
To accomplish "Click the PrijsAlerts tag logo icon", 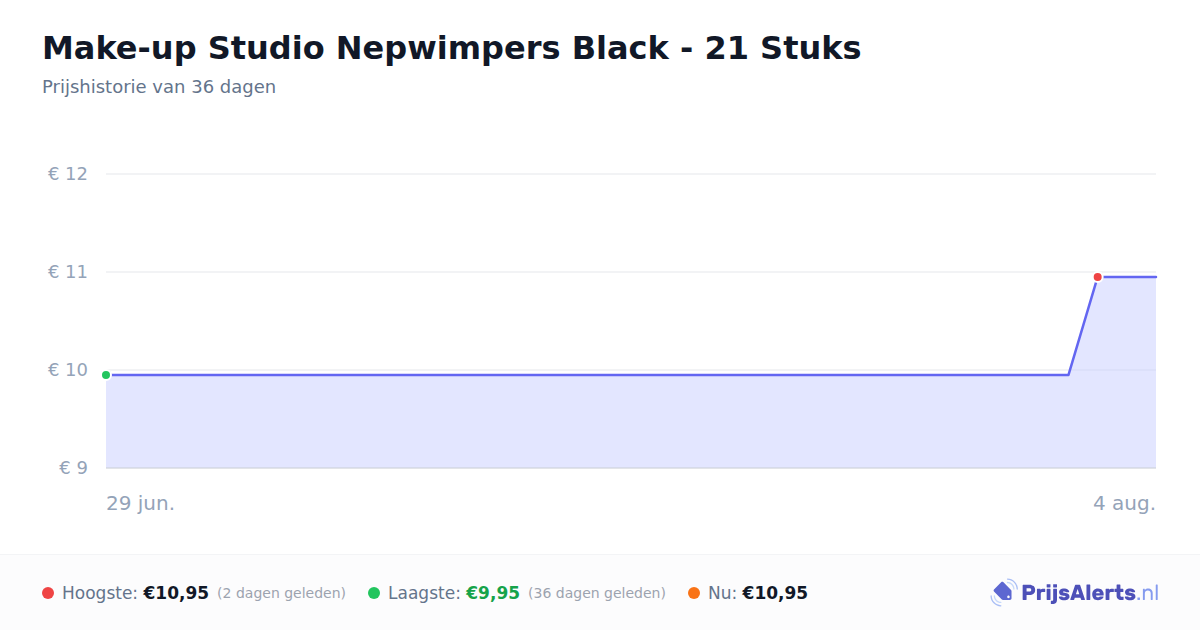I will tap(1003, 593).
